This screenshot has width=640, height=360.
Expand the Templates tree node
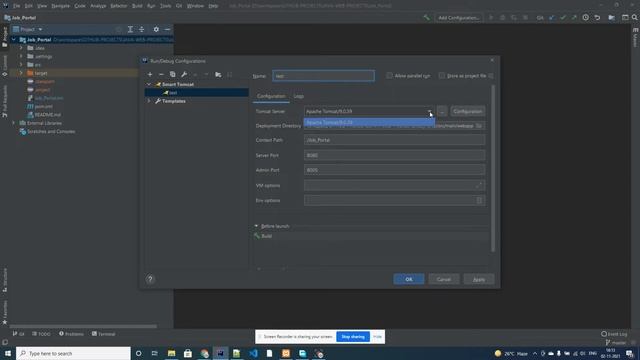tap(149, 101)
